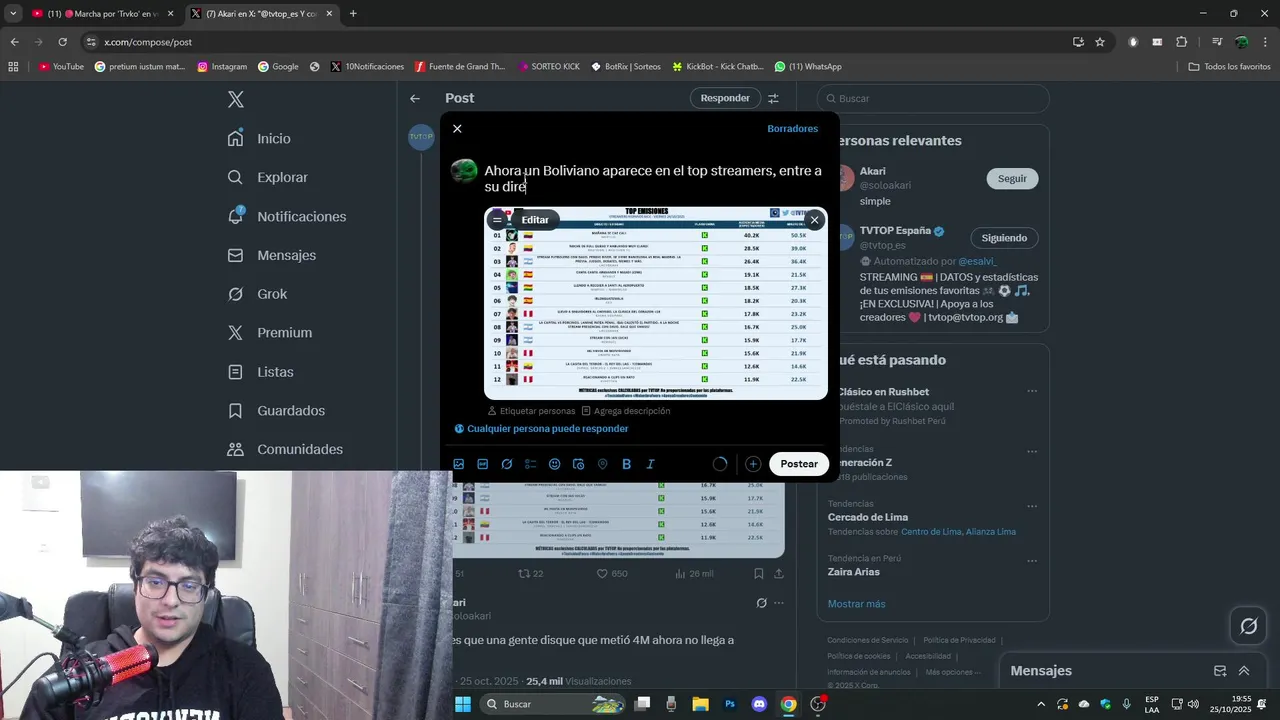Repost the post with 22 reposts
Viewport: 1280px width, 720px height.
click(x=530, y=574)
